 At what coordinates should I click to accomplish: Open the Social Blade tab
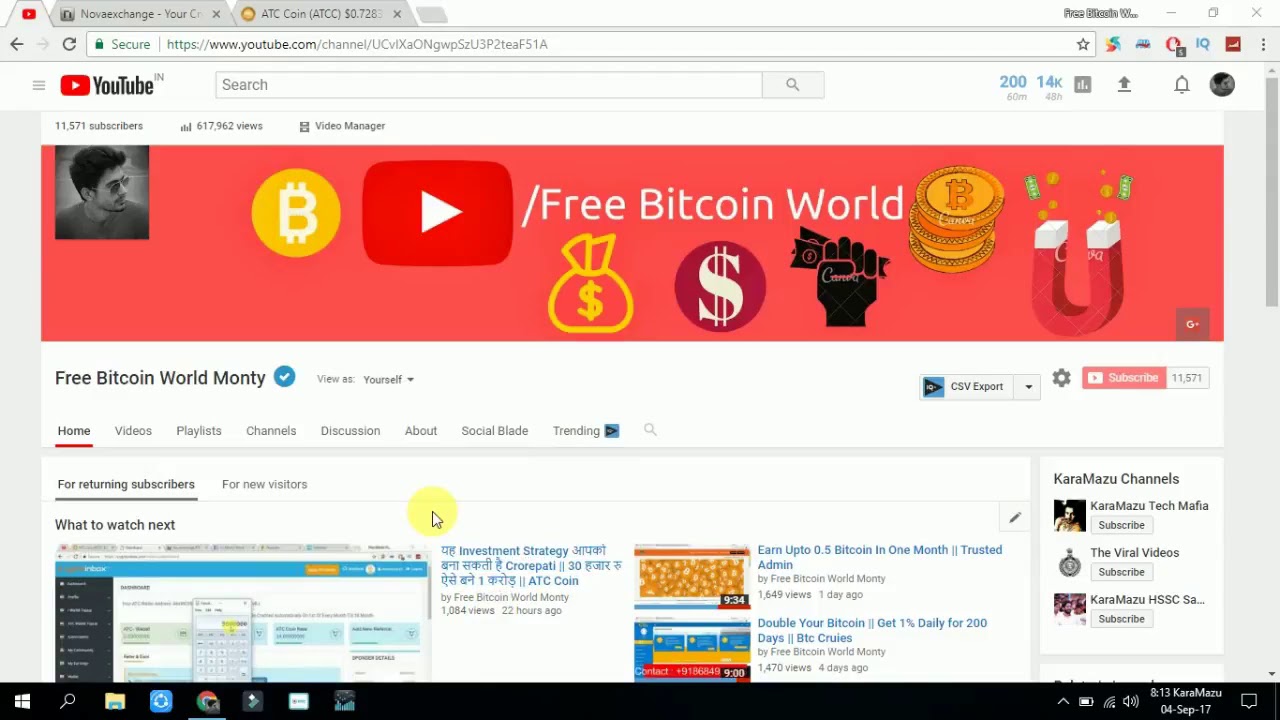(x=494, y=431)
